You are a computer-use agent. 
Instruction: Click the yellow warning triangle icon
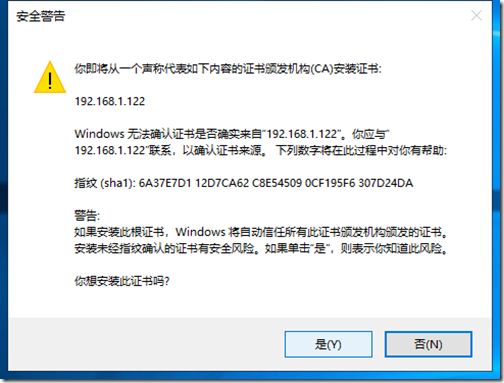coord(50,77)
